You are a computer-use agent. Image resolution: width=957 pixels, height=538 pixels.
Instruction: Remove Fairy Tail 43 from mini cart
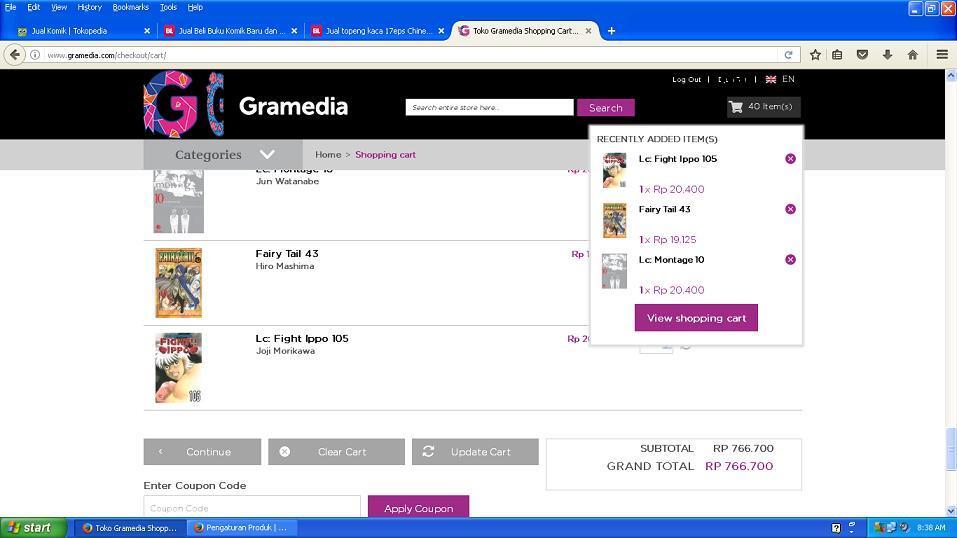790,209
